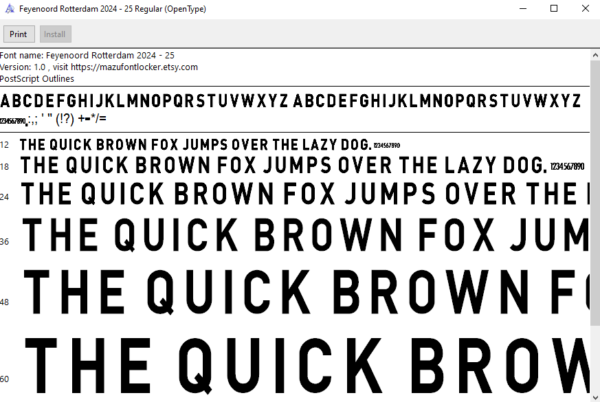Click the Print button
Viewport: 600px width, 402px height.
point(19,34)
